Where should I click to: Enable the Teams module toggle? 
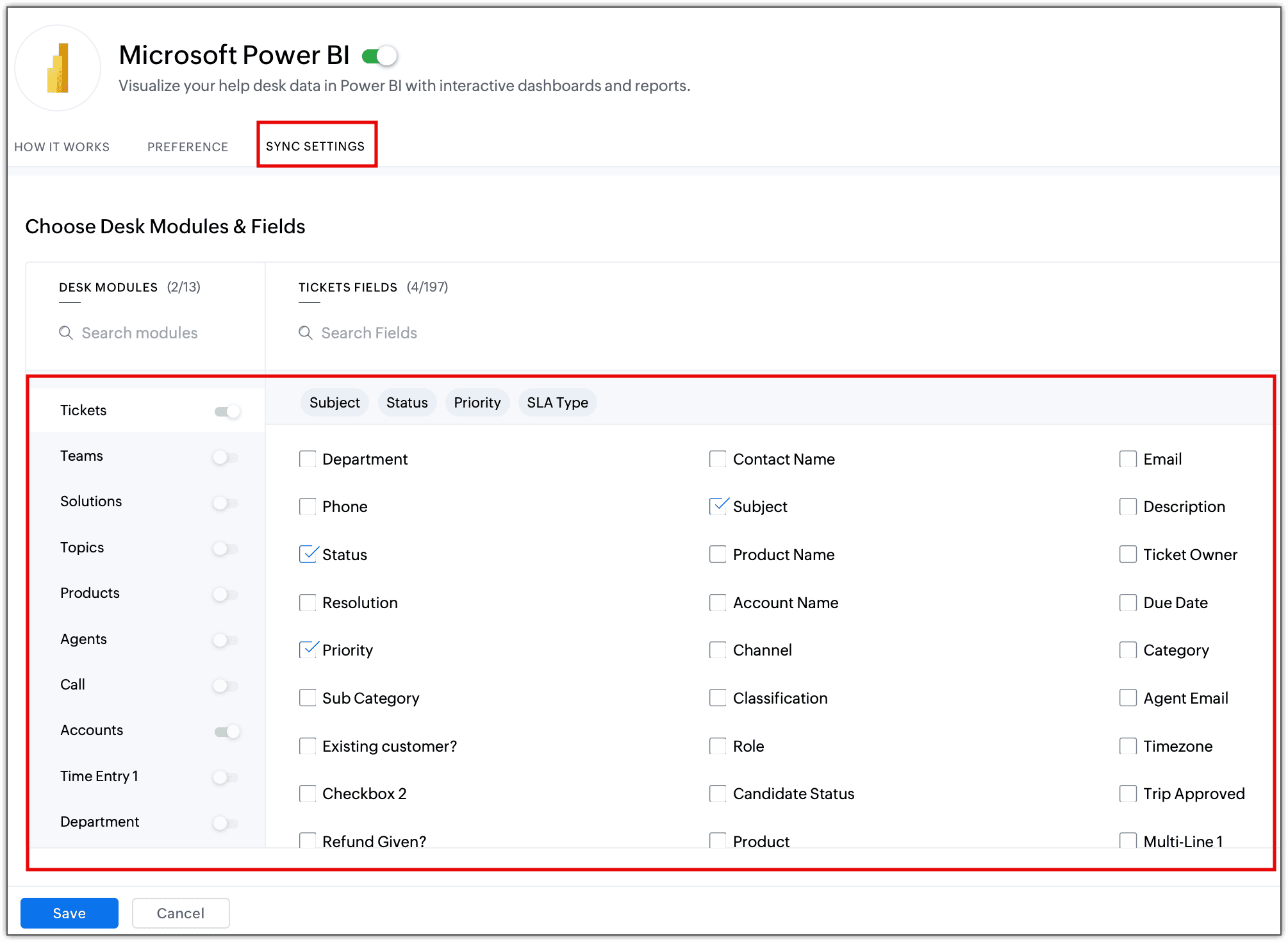point(226,458)
